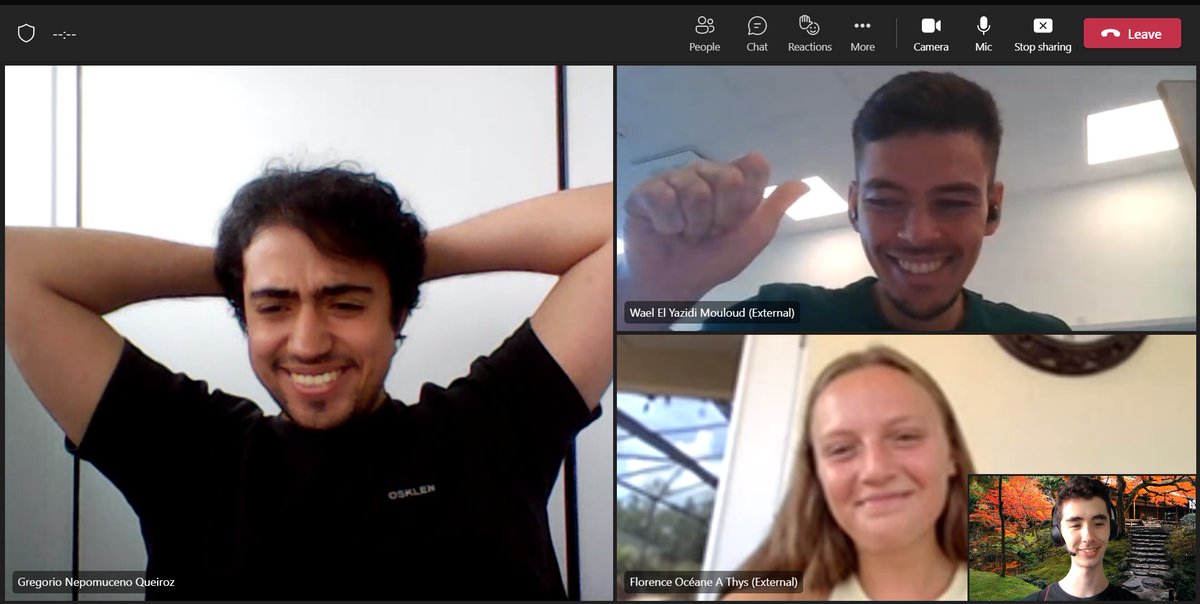Leave the meeting
Screen dimensions: 1200x604
click(1131, 33)
